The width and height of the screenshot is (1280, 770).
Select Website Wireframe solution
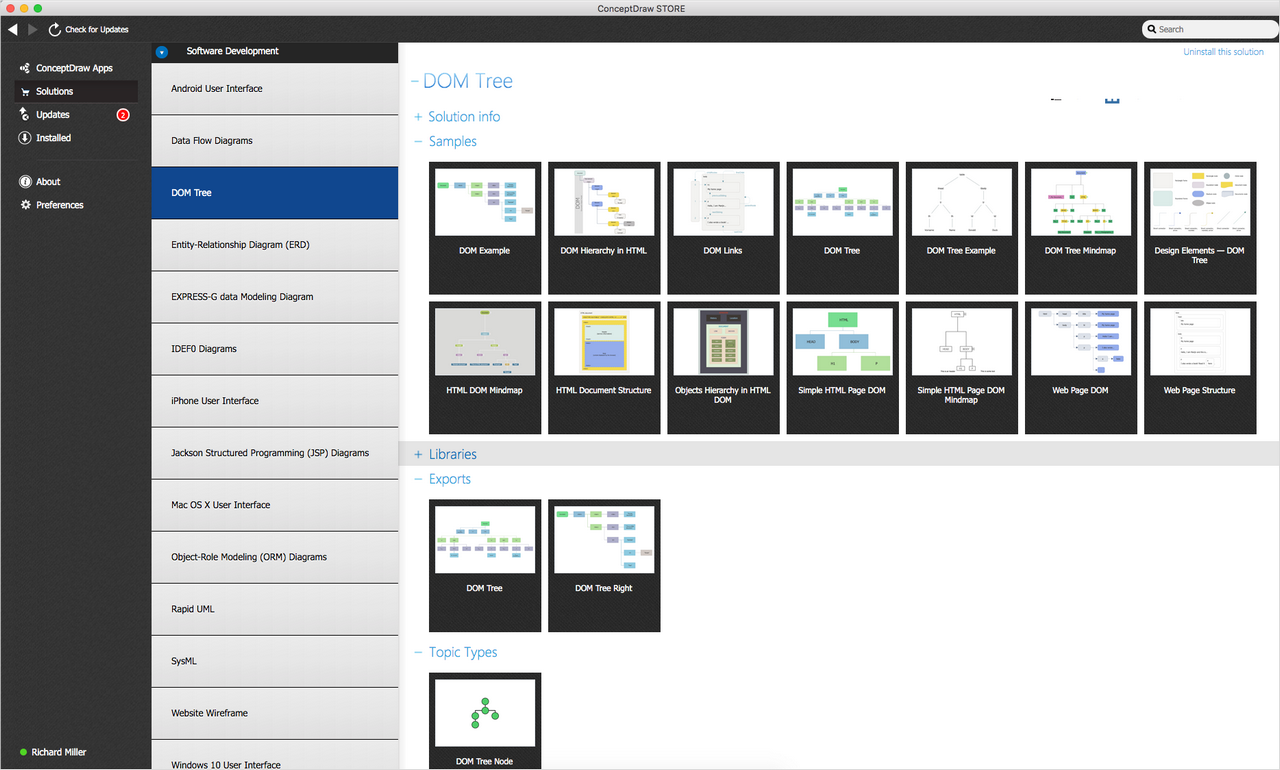tap(275, 713)
